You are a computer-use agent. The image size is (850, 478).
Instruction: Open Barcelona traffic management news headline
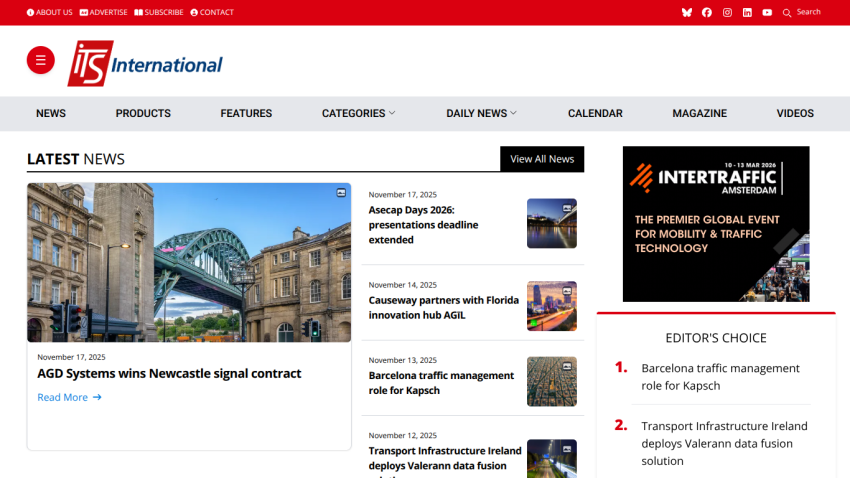[x=441, y=383]
